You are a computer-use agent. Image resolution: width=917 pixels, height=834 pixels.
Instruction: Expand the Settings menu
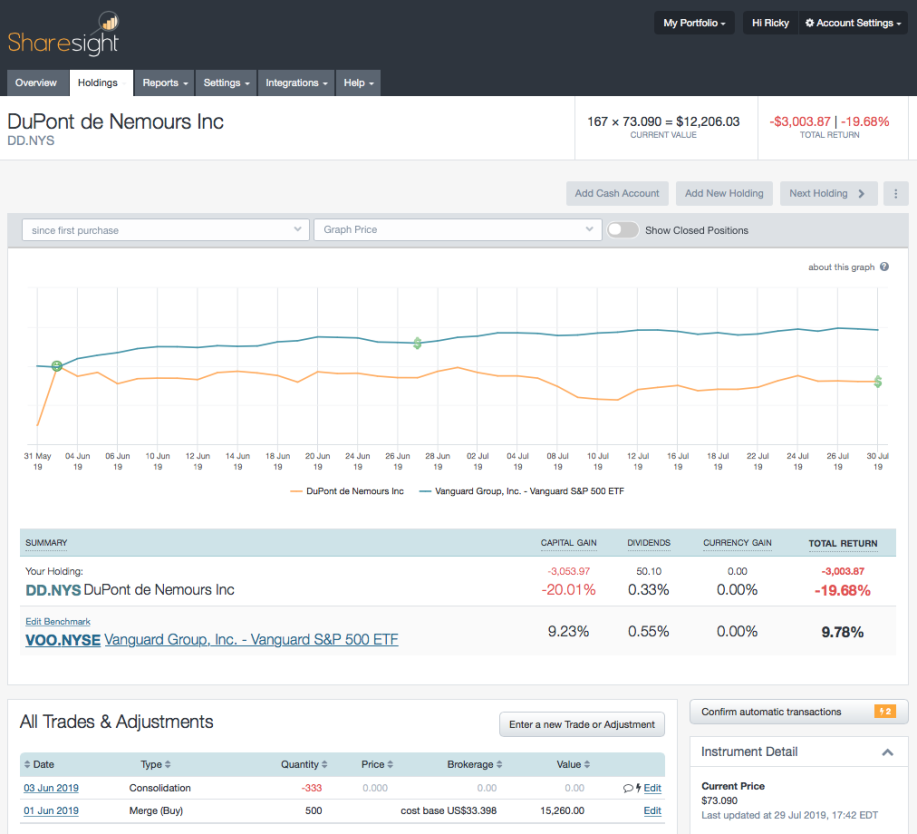(226, 83)
